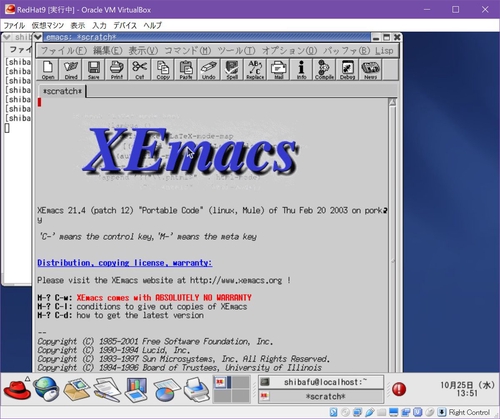Screen dimensions: 500x419
Task: Click the VirtualBox display monitor status icon
Action: tap(394, 412)
